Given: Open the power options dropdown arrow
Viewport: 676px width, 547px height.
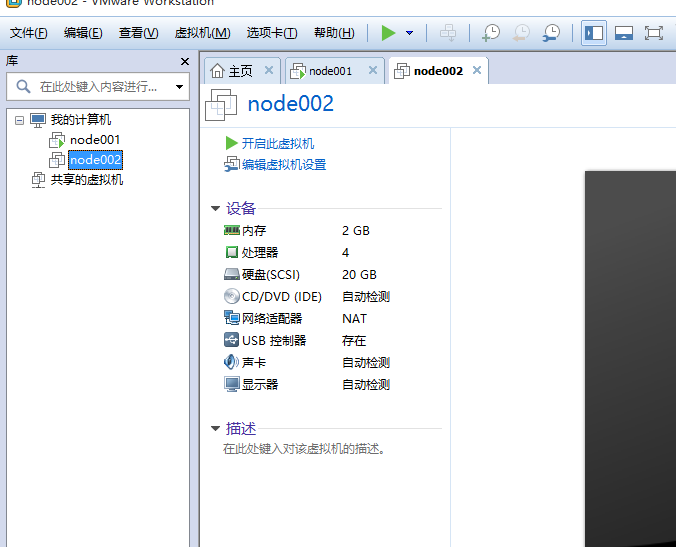Looking at the screenshot, I should tap(410, 33).
